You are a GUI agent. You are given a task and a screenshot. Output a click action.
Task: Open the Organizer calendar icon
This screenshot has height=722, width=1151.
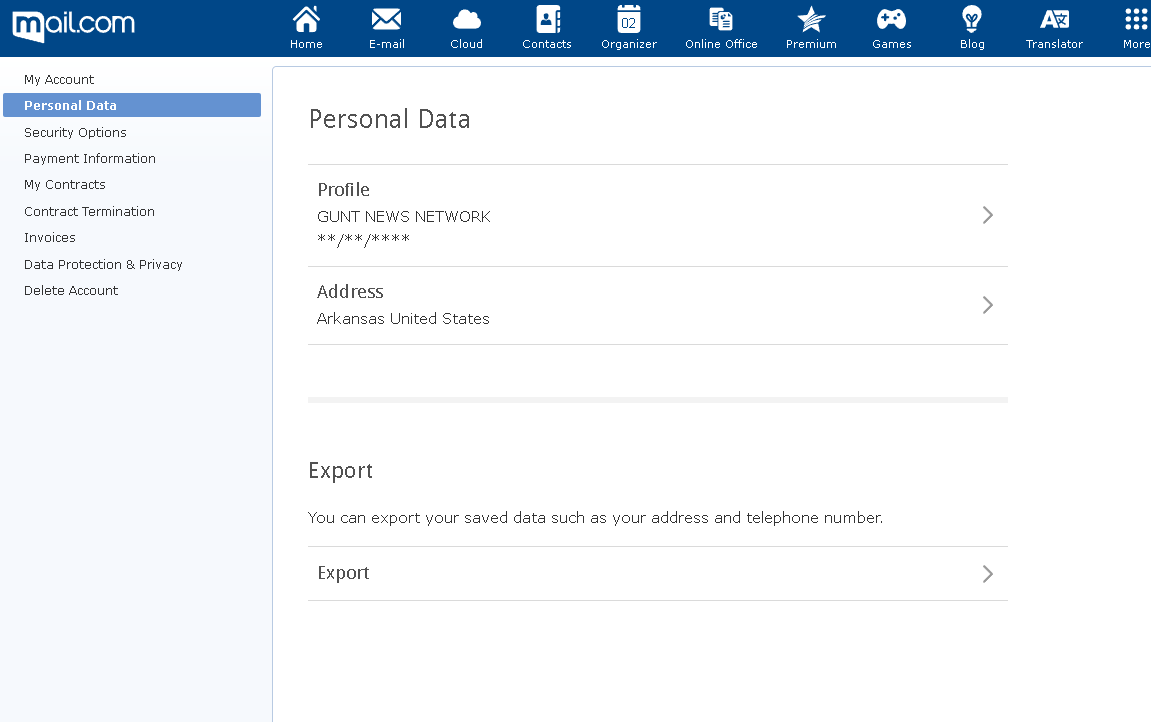click(x=628, y=20)
